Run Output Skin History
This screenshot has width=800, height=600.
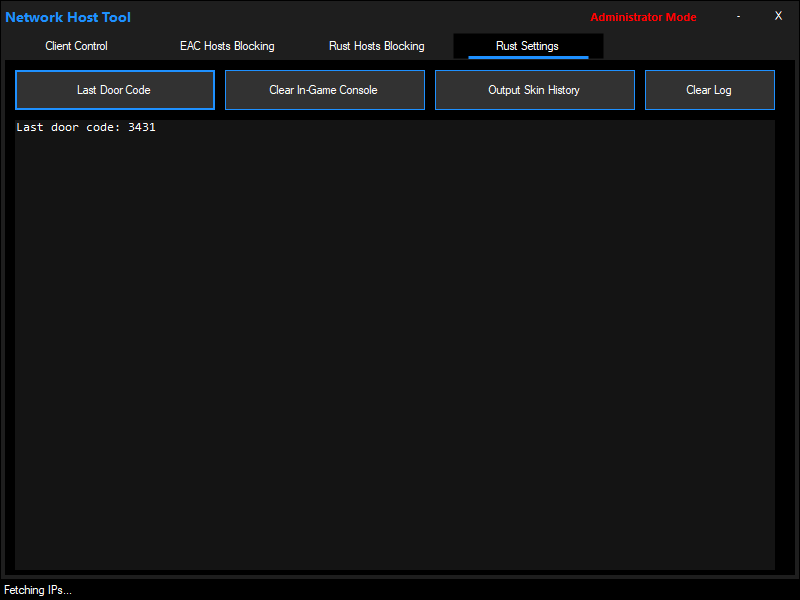(x=534, y=90)
